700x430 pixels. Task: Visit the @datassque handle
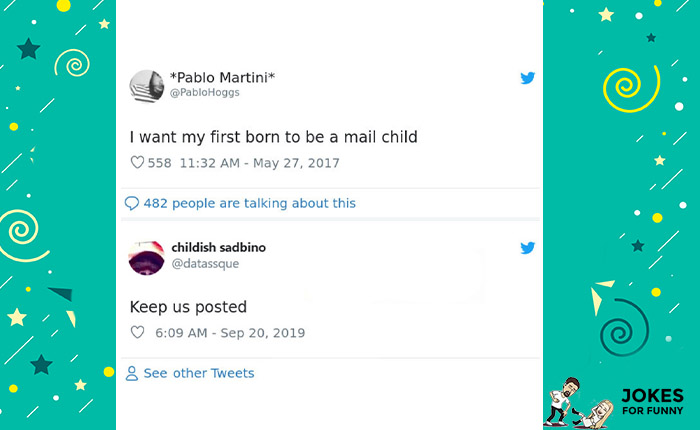[x=205, y=263]
